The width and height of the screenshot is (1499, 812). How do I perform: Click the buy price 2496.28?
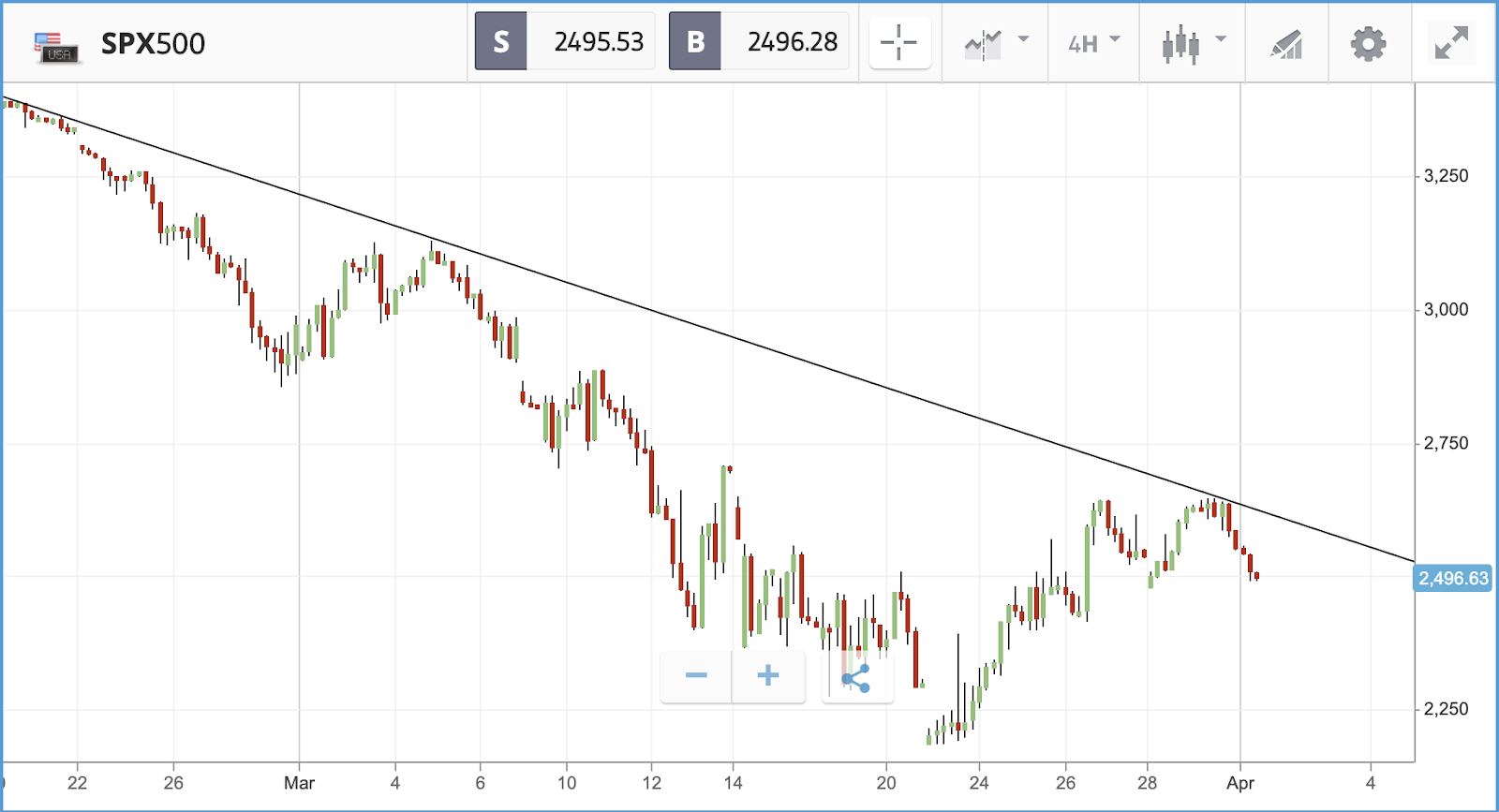(x=793, y=42)
